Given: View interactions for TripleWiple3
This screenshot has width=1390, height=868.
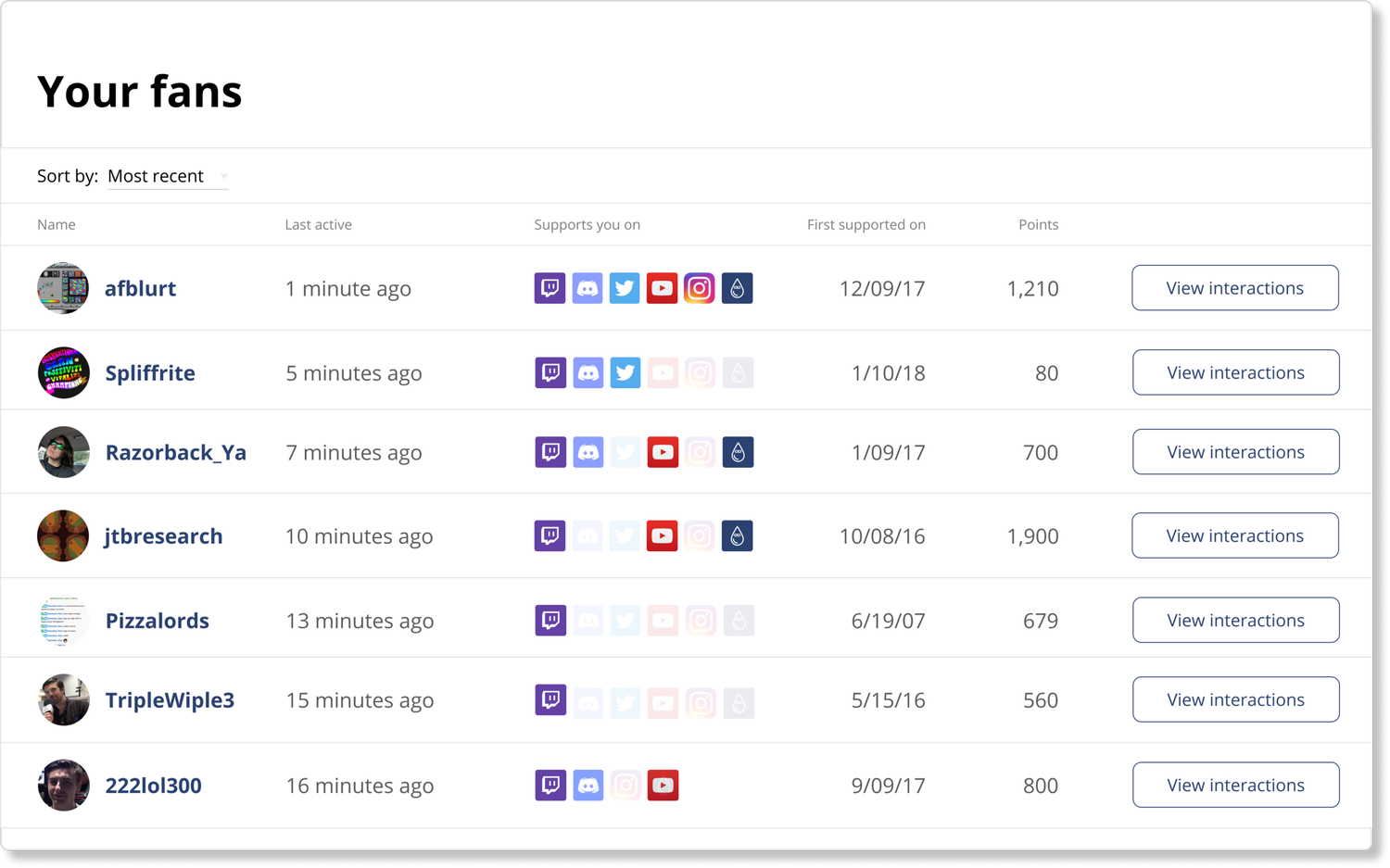Looking at the screenshot, I should click(x=1235, y=699).
